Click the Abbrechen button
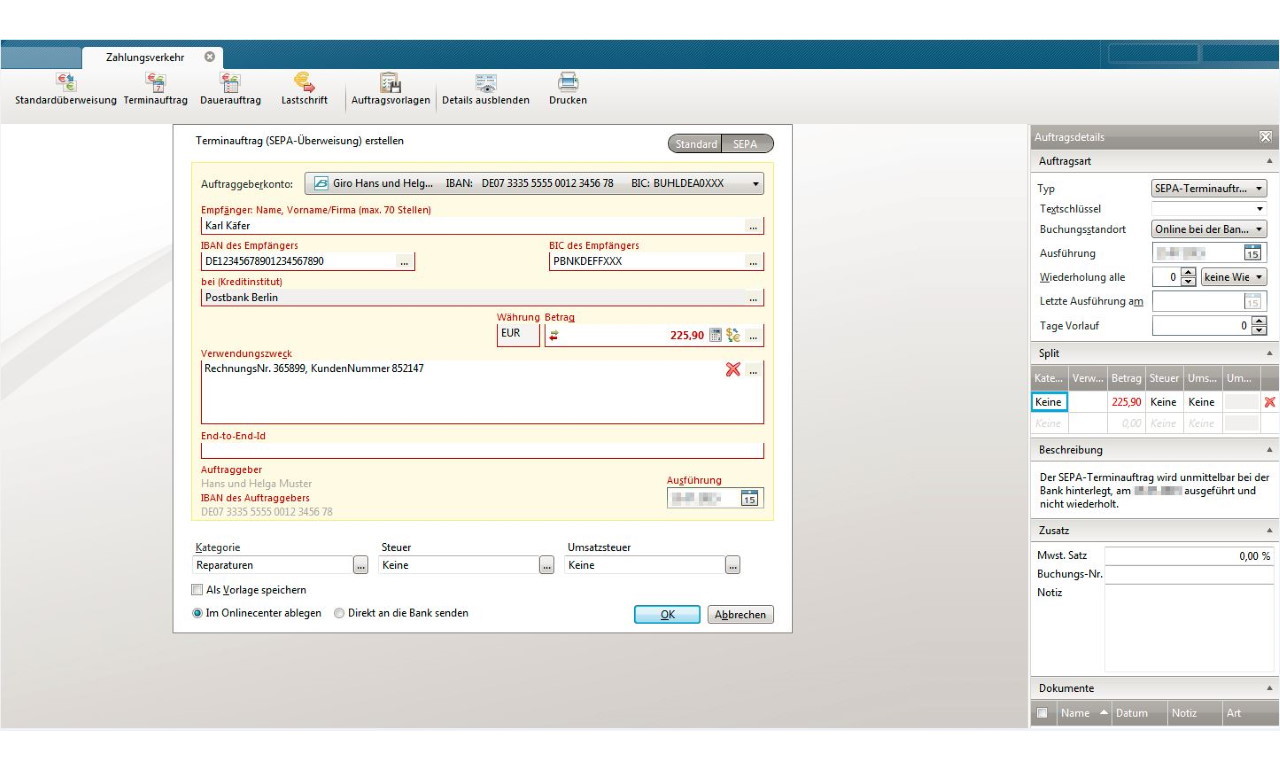Viewport: 1280px width, 770px height. [x=740, y=615]
